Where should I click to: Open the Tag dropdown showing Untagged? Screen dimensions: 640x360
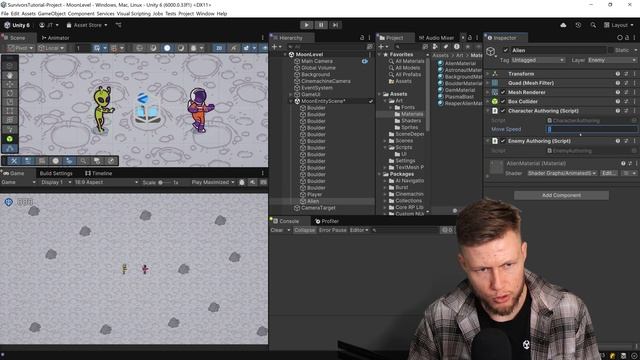(x=538, y=60)
